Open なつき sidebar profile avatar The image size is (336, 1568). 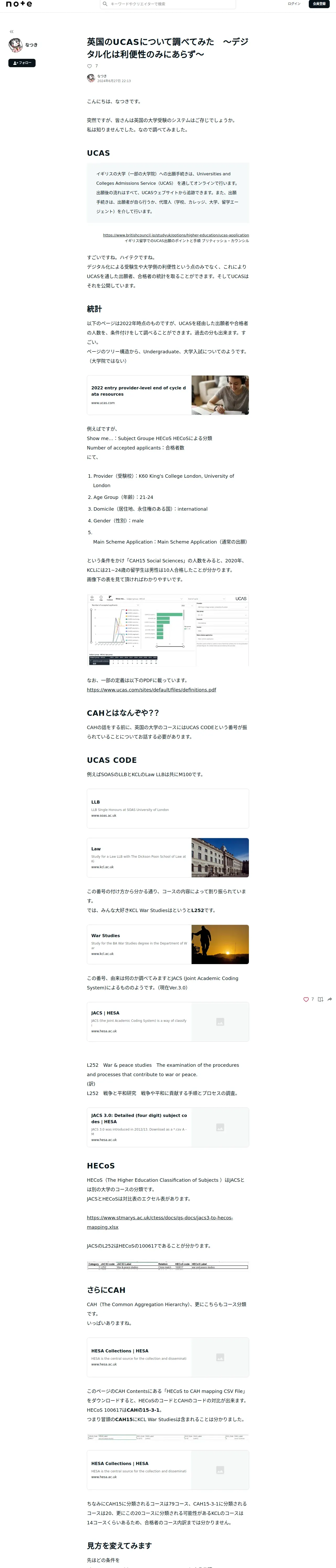(x=15, y=44)
